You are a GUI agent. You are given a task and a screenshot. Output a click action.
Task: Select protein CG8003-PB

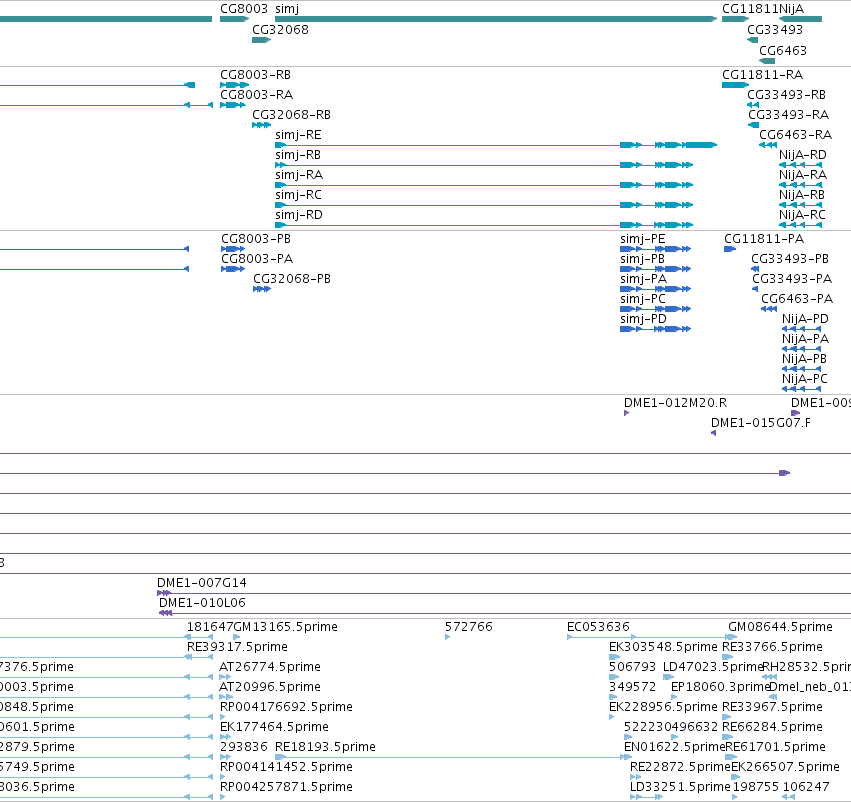(x=256, y=239)
